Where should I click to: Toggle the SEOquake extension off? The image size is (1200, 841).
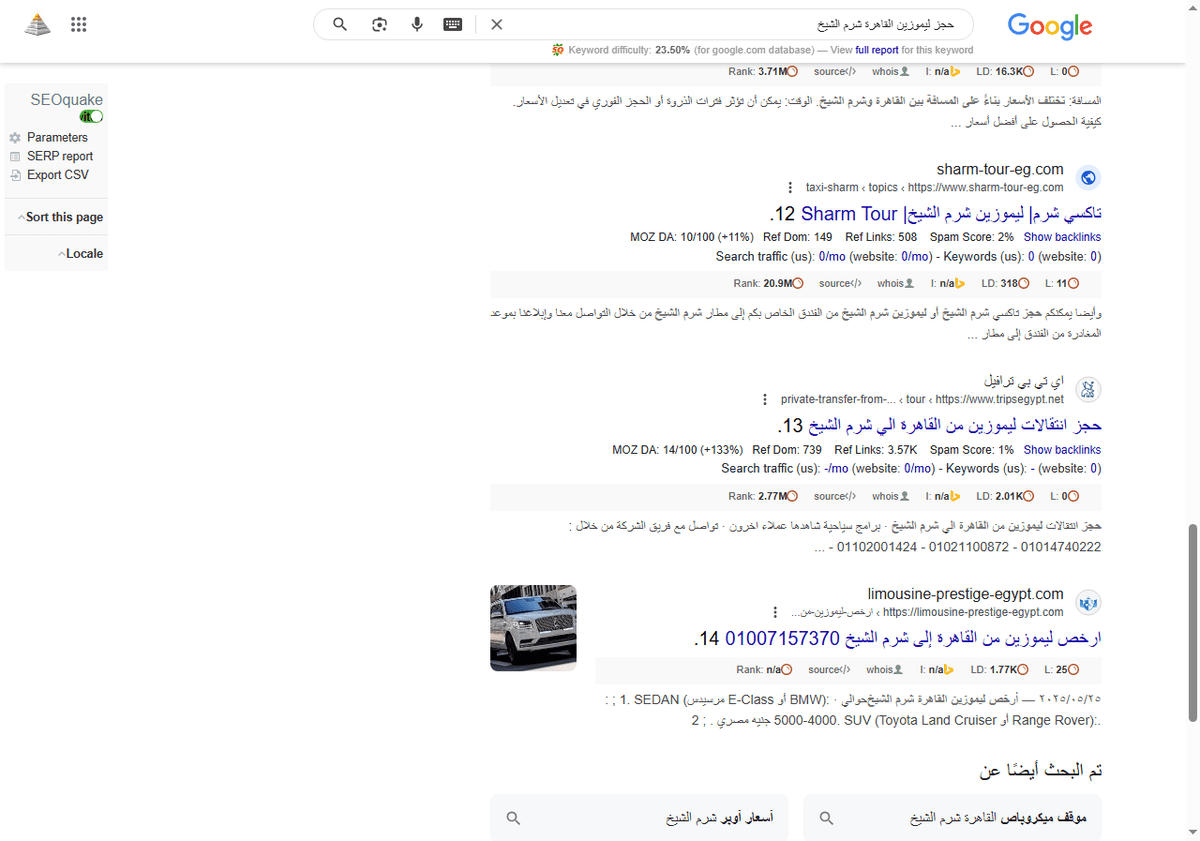coord(91,116)
